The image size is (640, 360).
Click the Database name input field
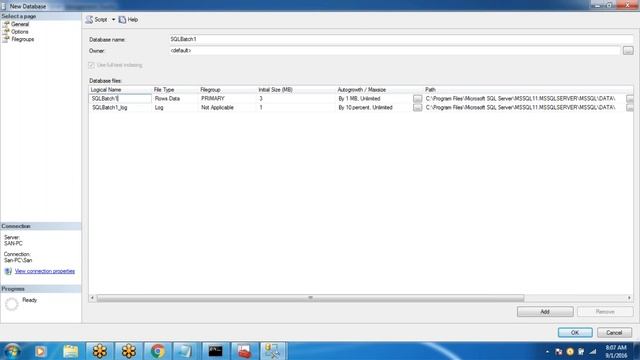(401, 39)
